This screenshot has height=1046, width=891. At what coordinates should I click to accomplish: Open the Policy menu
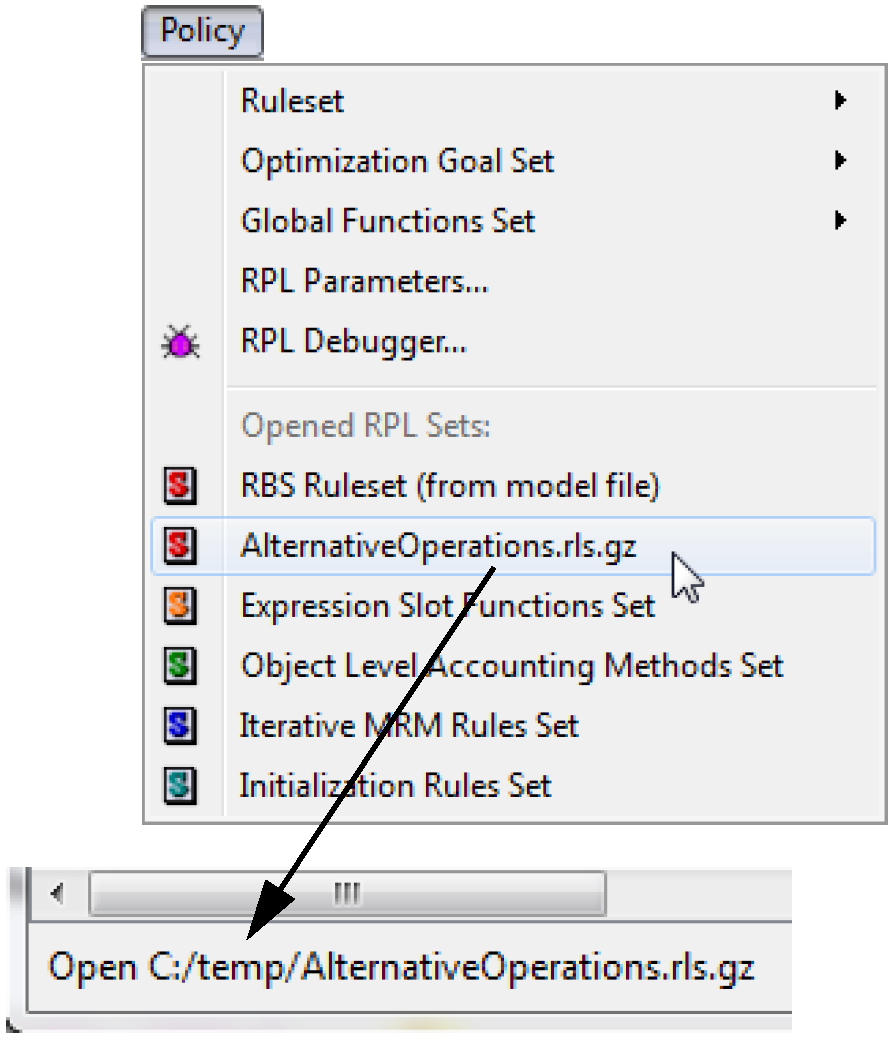coord(202,32)
